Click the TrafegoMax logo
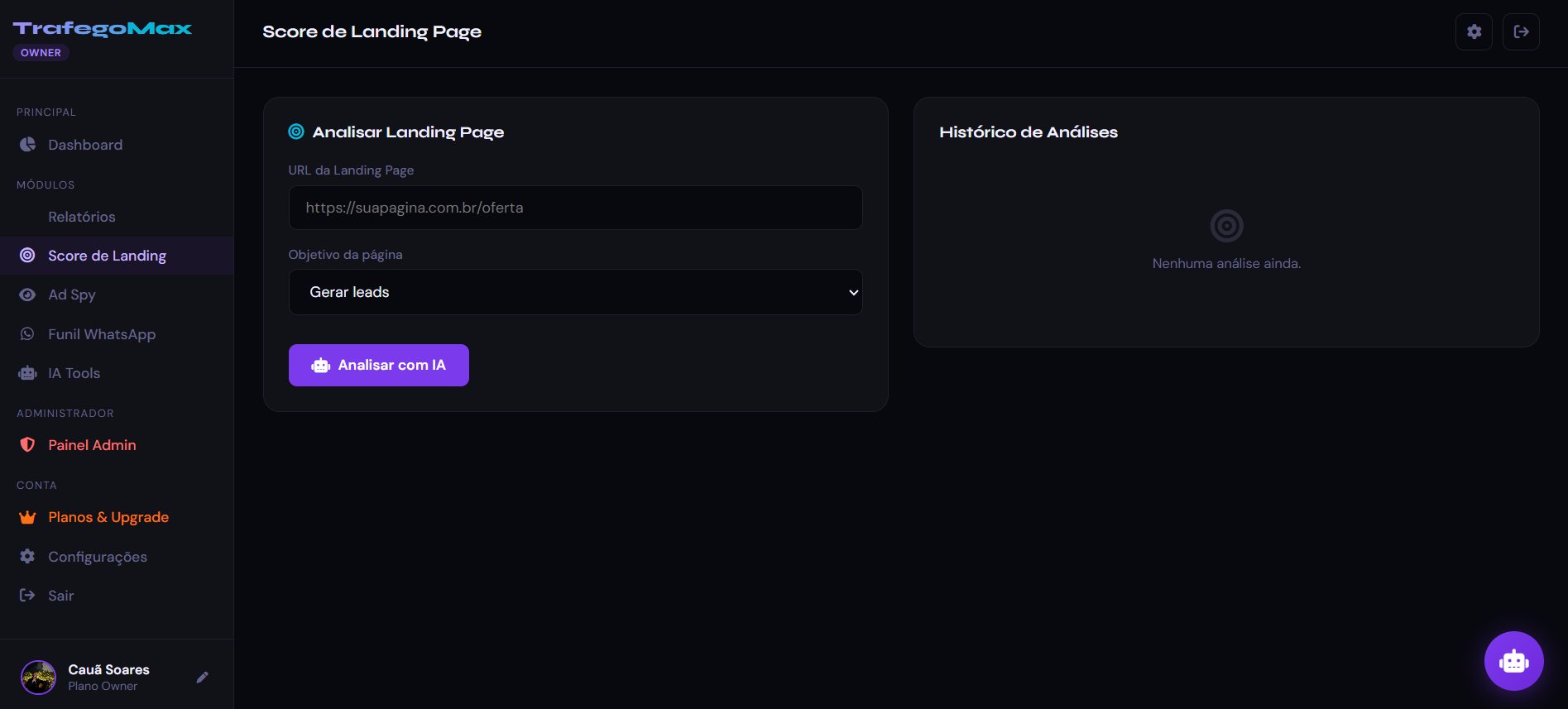This screenshot has height=709, width=1568. [x=103, y=29]
